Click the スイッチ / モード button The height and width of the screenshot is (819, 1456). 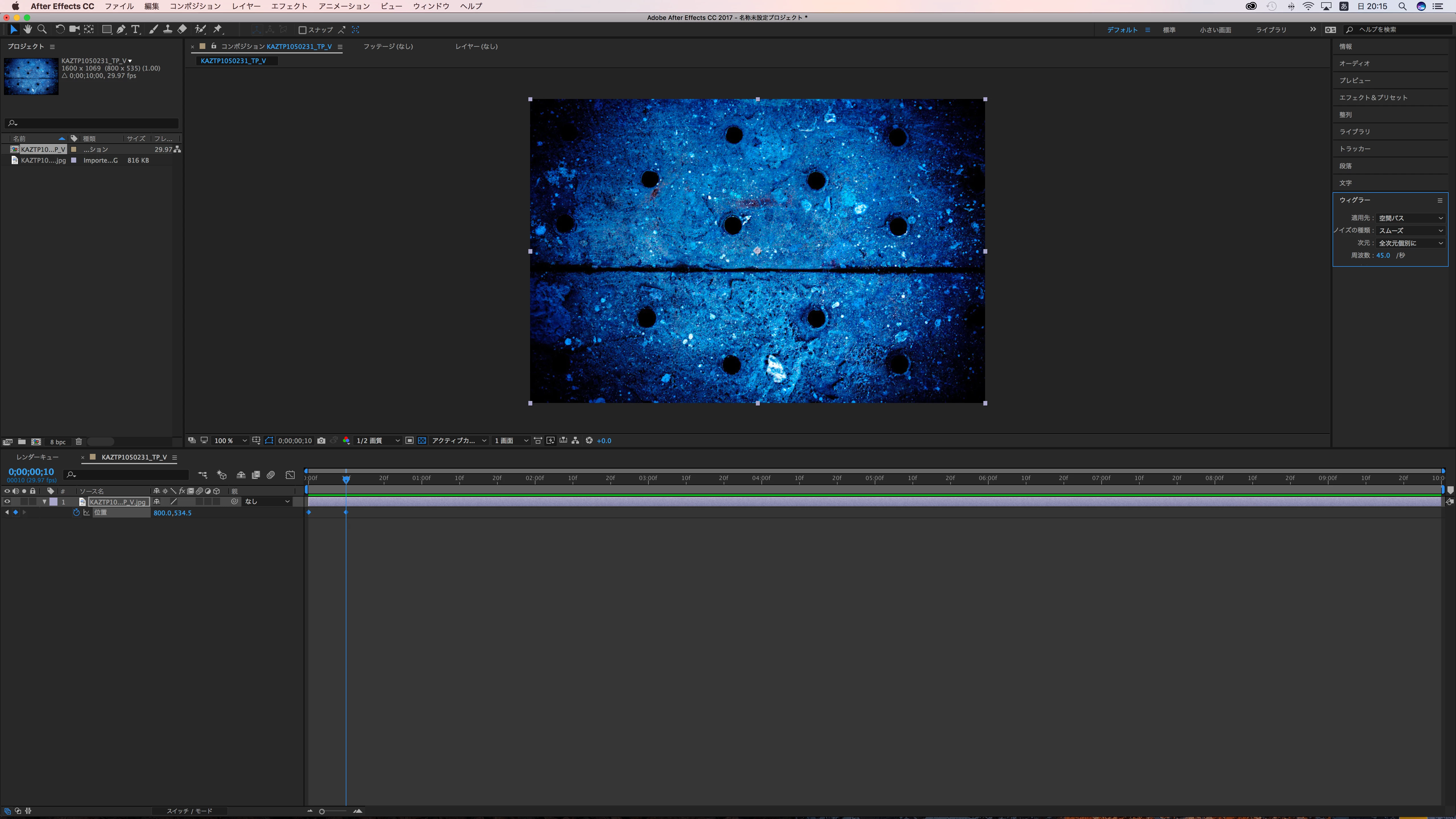(189, 811)
